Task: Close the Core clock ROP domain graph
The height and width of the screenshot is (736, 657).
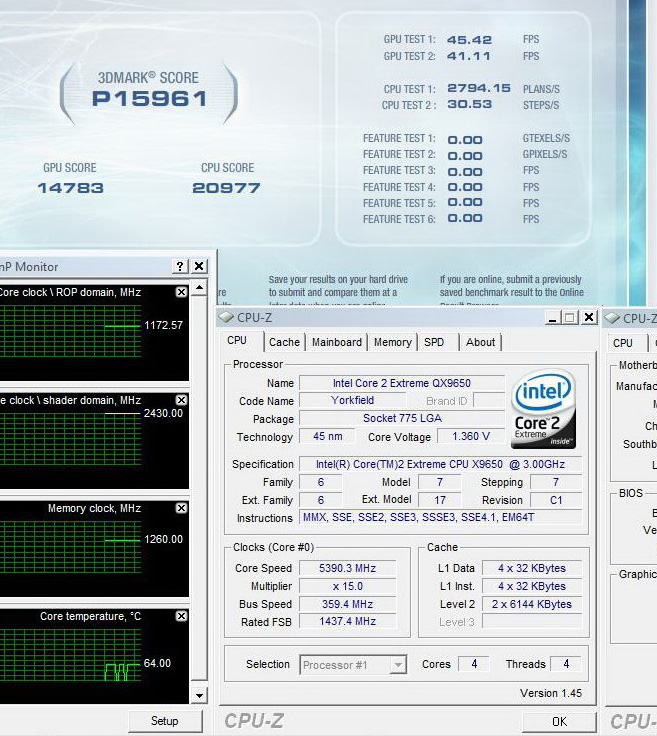Action: [x=181, y=292]
